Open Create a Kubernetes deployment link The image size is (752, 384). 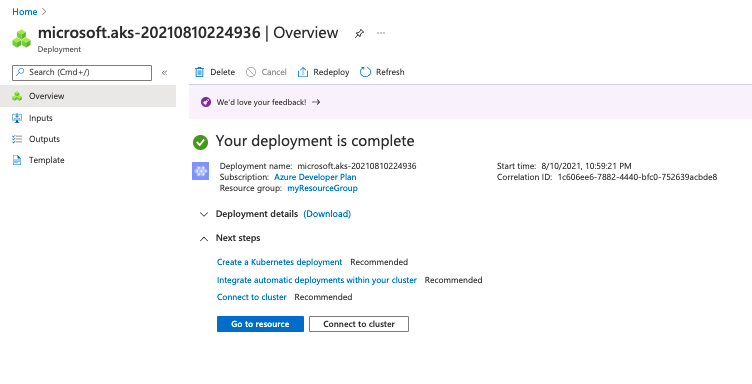[280, 262]
